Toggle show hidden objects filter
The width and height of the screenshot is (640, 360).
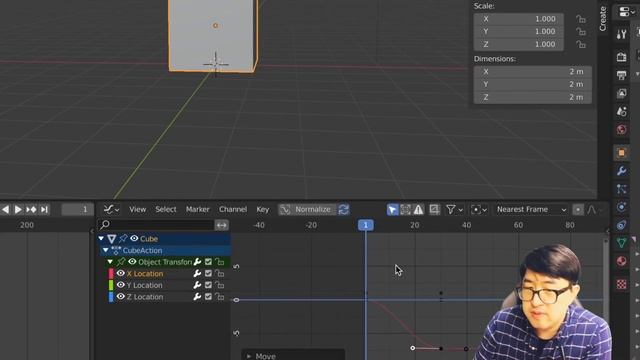tap(405, 209)
